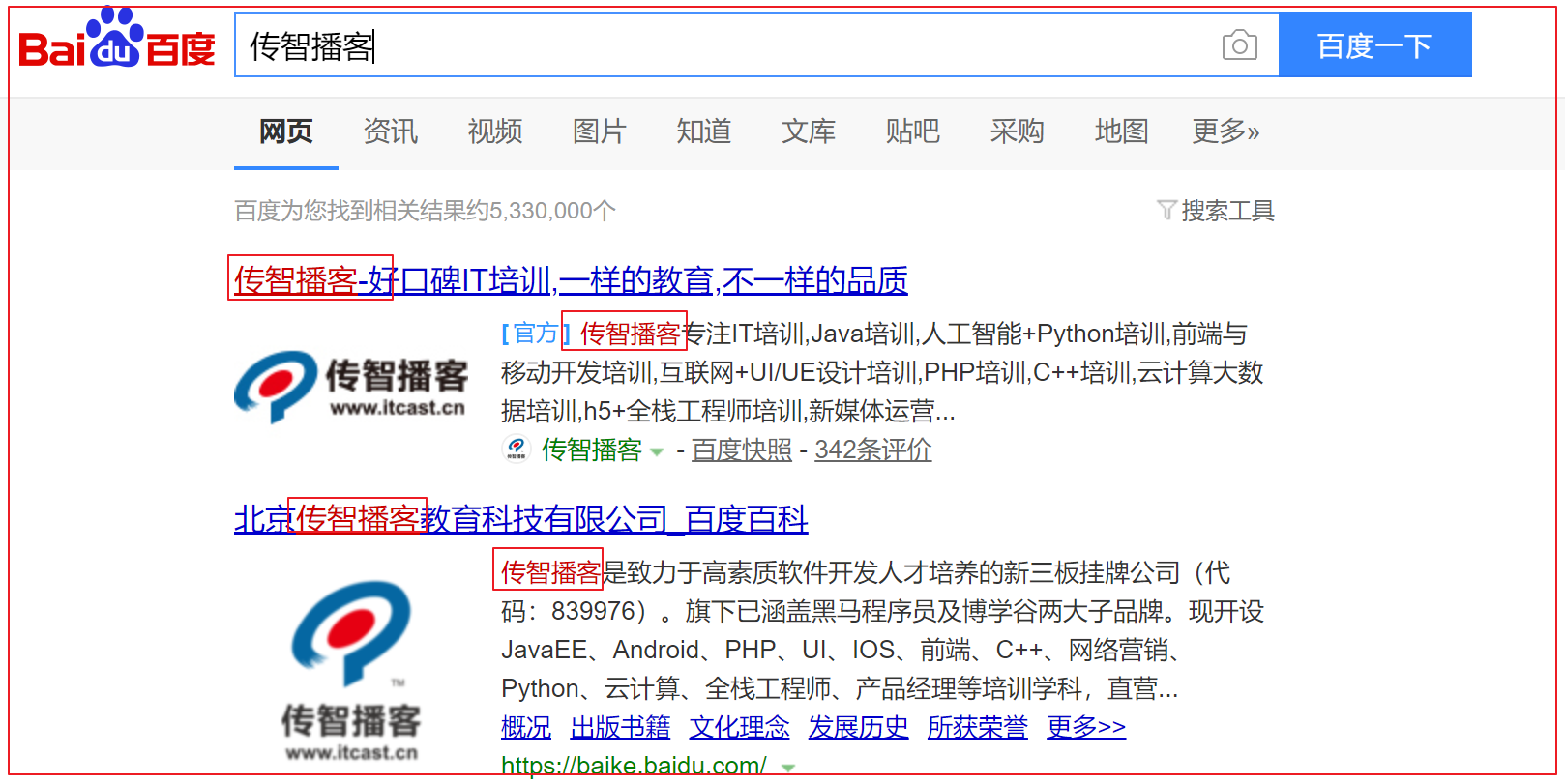This screenshot has width=1565, height=784.
Task: Click small itcast favicon beside green 传智播客
Action: 517,450
